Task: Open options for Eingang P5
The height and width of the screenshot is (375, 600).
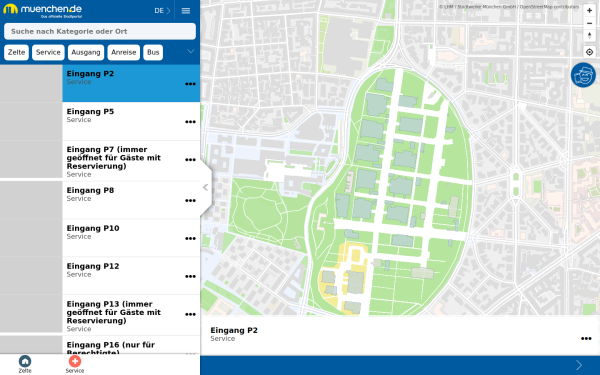Action: [x=190, y=122]
